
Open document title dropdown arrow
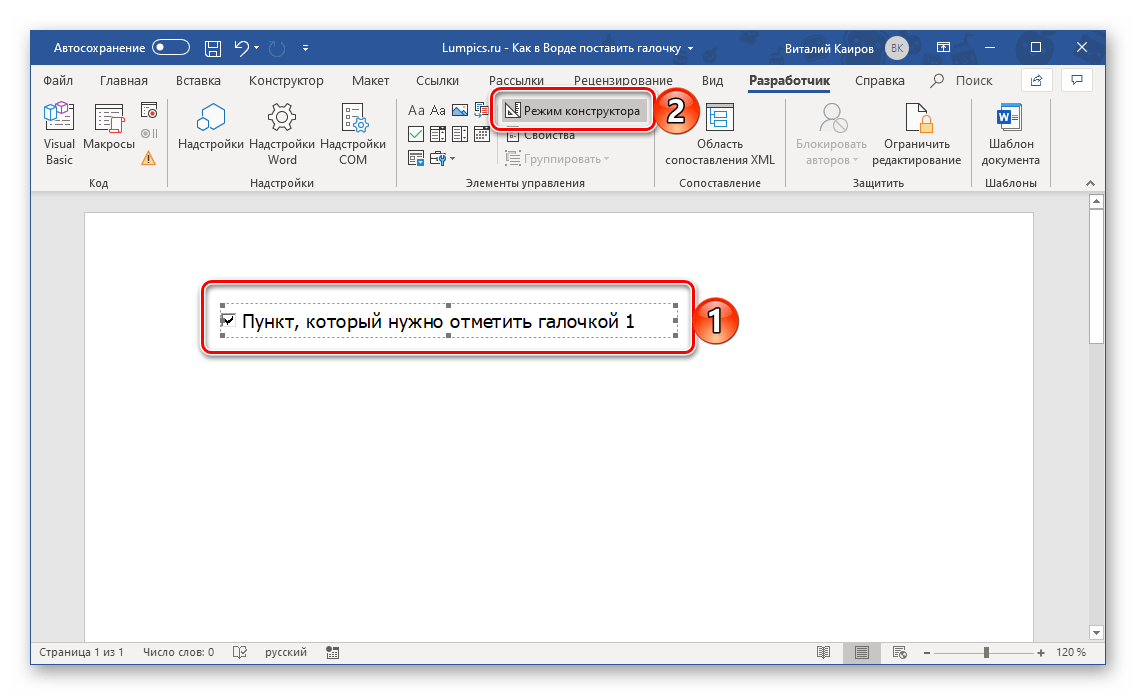(690, 49)
